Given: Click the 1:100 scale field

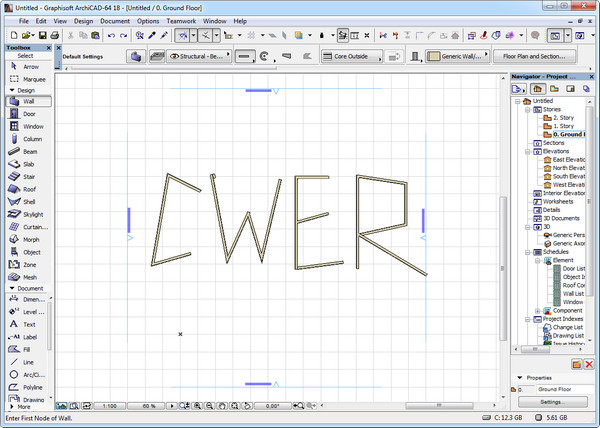Looking at the screenshot, I should click(110, 406).
